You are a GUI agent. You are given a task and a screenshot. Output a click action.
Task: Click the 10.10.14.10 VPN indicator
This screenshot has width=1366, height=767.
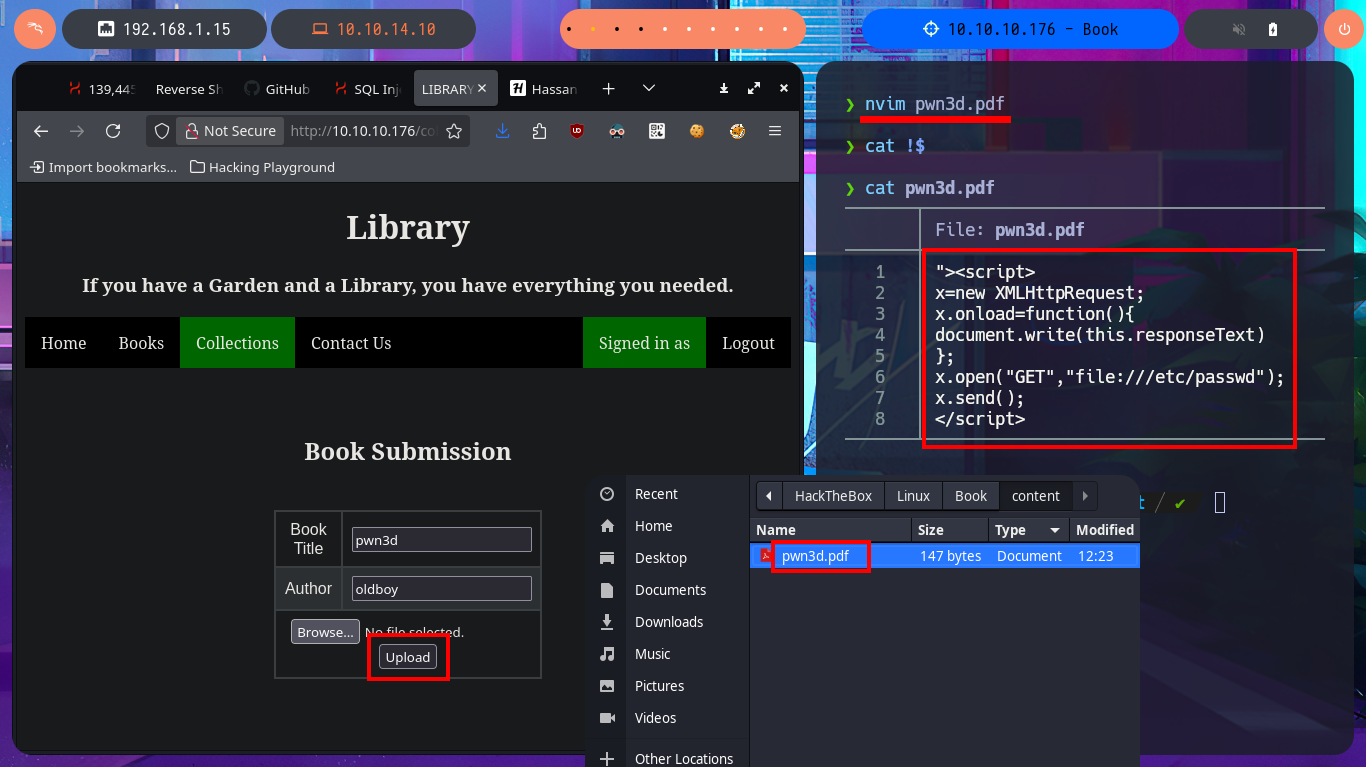tap(373, 29)
